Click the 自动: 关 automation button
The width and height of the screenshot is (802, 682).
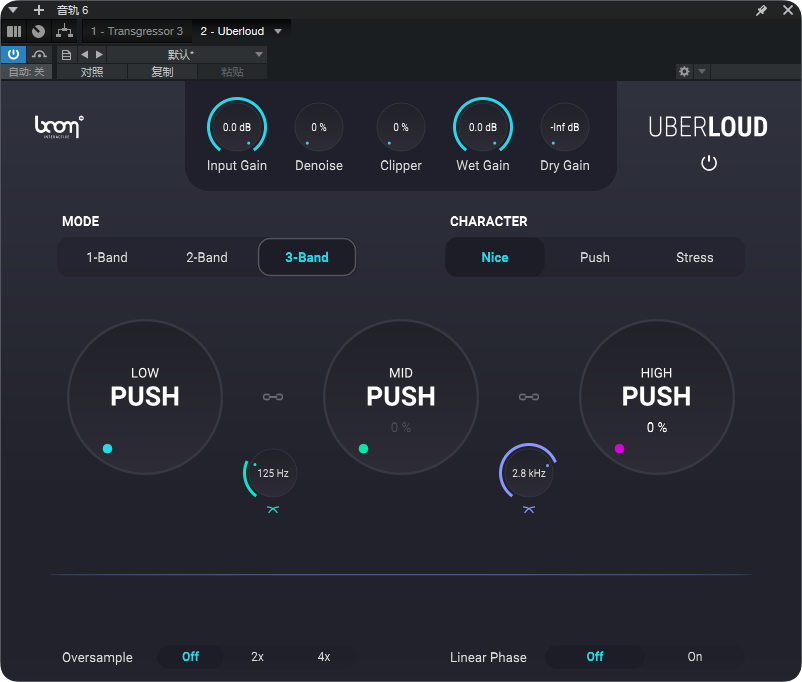point(27,72)
